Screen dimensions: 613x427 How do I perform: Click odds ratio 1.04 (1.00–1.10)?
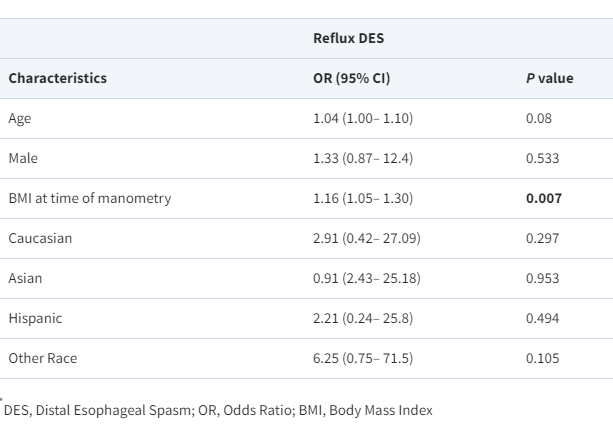[x=362, y=118]
